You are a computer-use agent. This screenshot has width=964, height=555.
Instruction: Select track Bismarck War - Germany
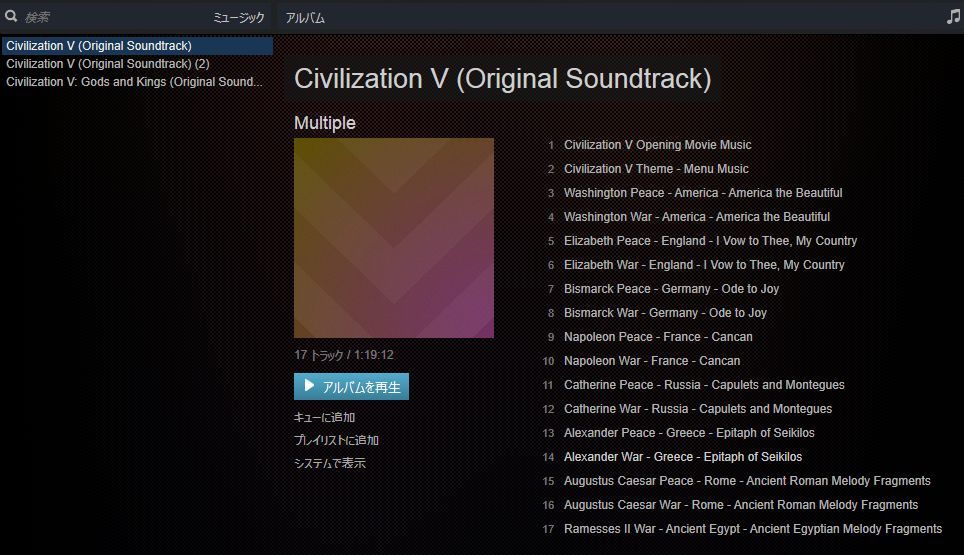coord(665,313)
